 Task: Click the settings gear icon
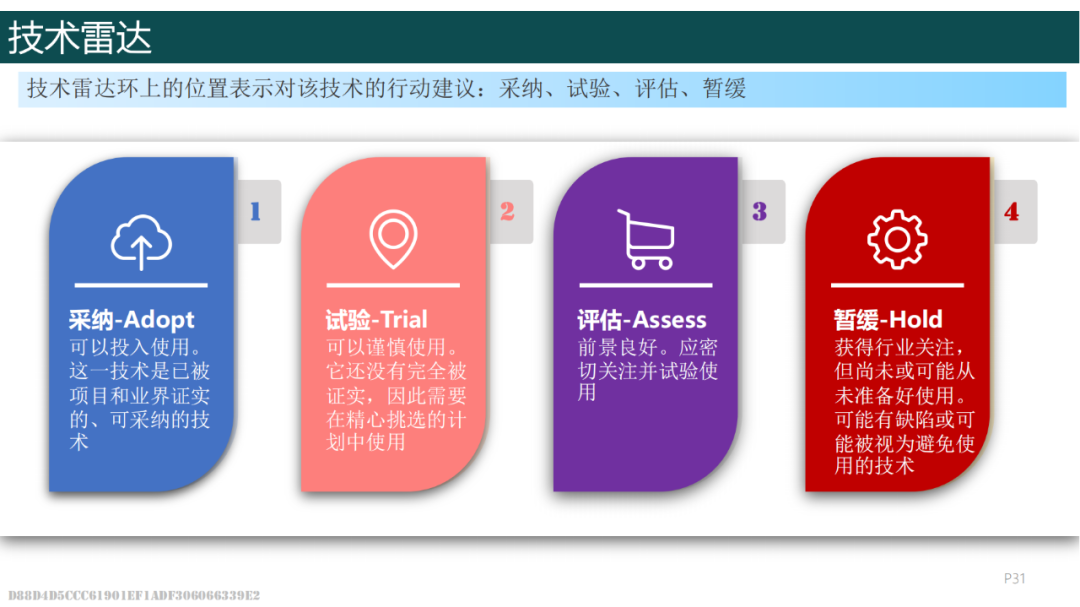[x=897, y=239]
